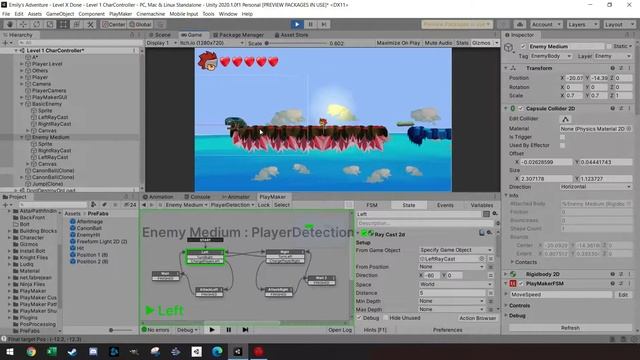Open From Game Object dropdown
Image resolution: width=640 pixels, height=360 pixels.
pyautogui.click(x=456, y=250)
